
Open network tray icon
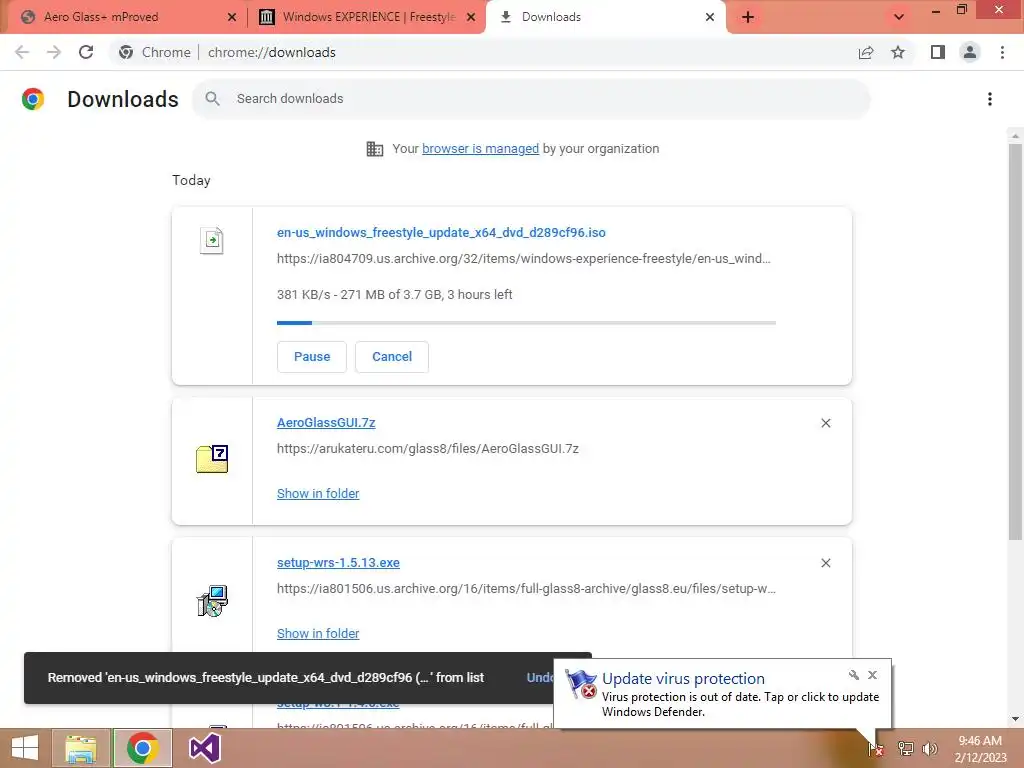[x=905, y=748]
